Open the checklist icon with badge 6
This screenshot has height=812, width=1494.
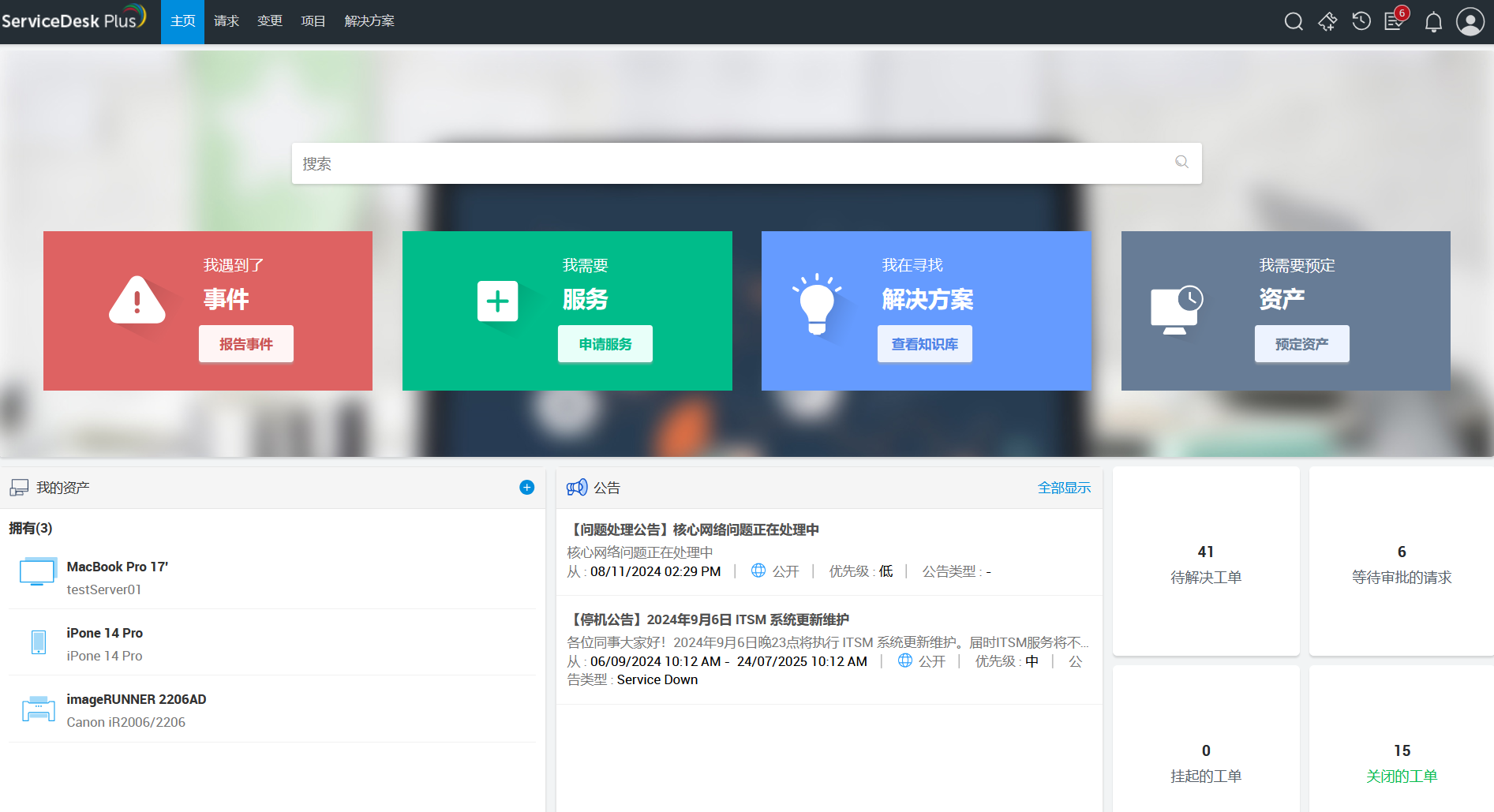click(x=1395, y=21)
